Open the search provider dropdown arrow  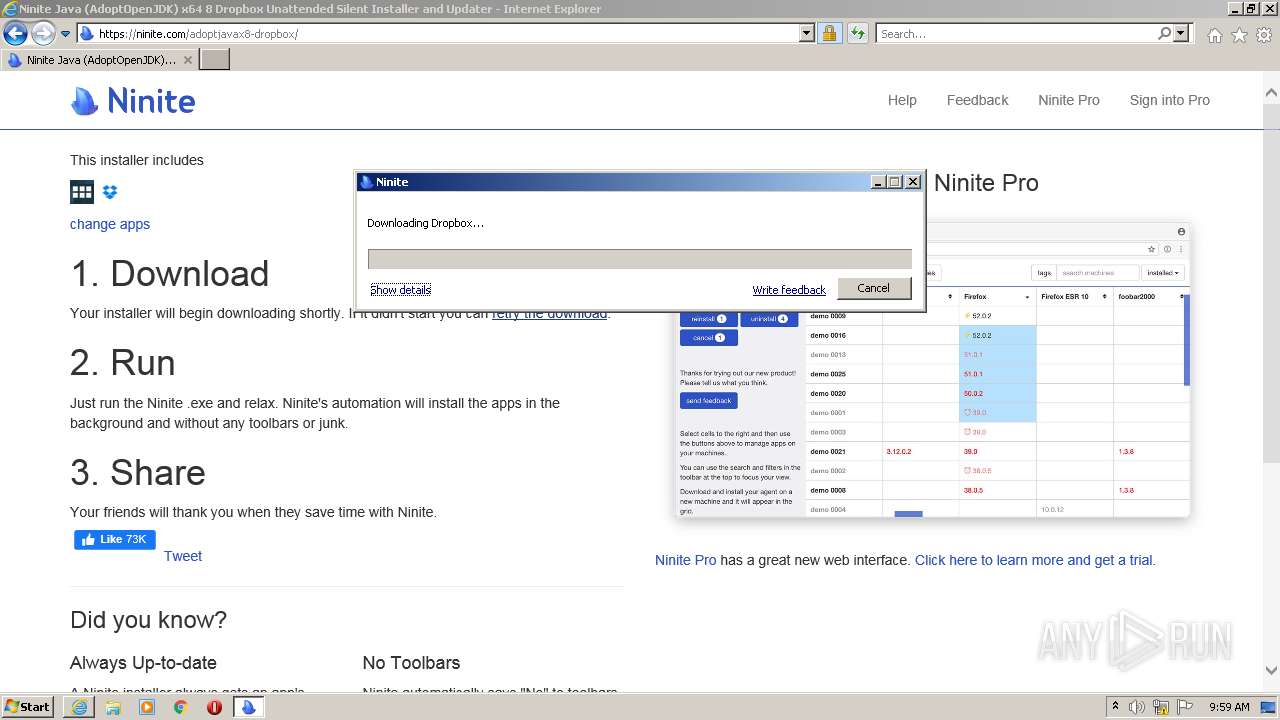coord(1181,33)
